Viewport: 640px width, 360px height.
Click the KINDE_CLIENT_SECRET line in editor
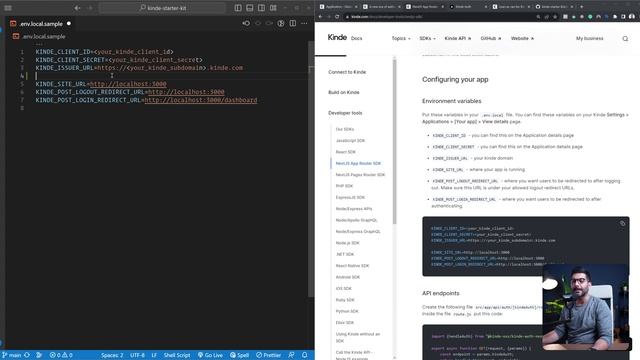pos(119,60)
